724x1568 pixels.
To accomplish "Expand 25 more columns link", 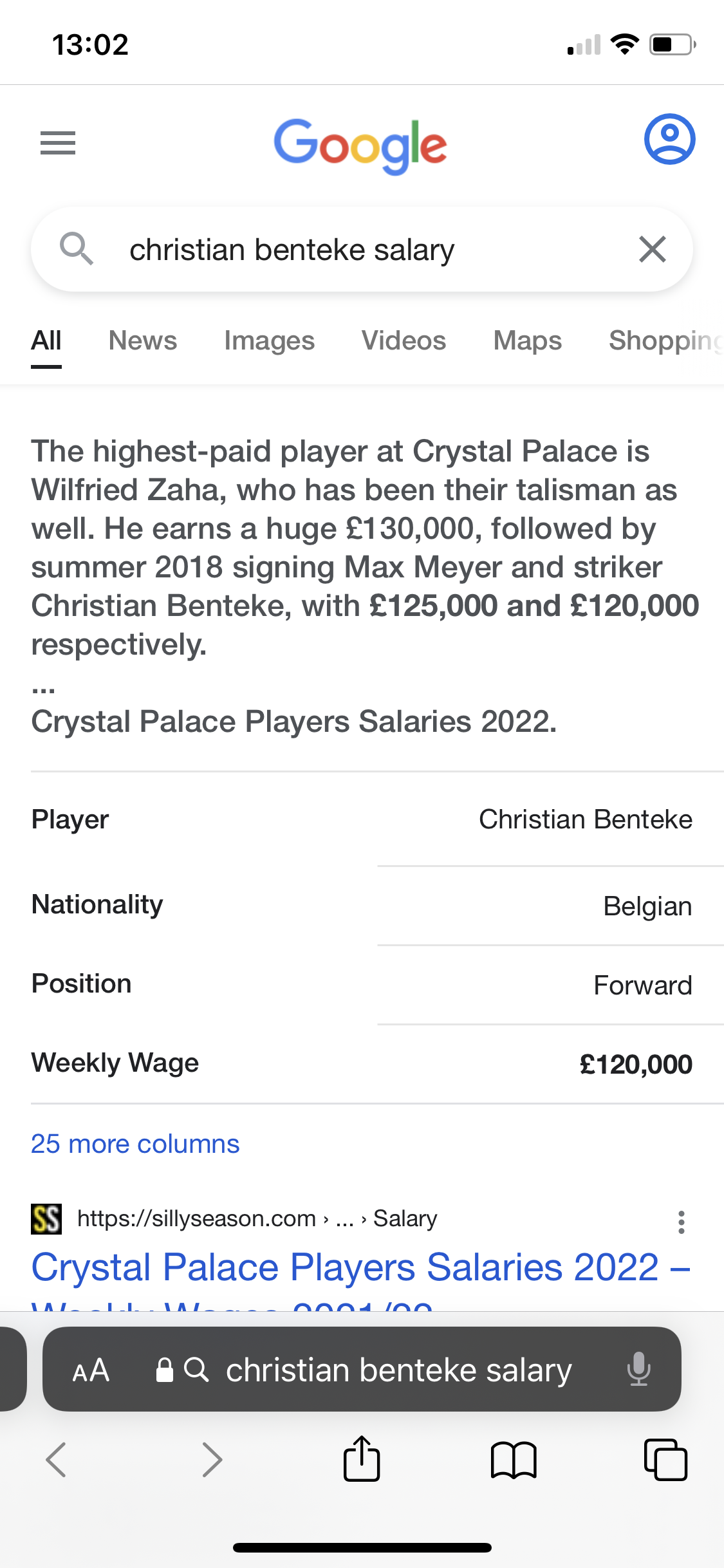I will pyautogui.click(x=135, y=1144).
